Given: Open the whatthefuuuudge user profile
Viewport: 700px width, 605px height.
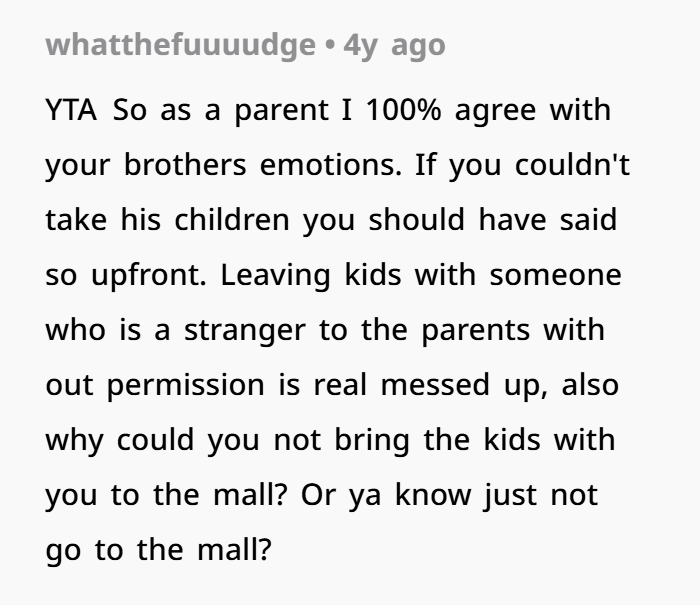Looking at the screenshot, I should click(x=179, y=46).
